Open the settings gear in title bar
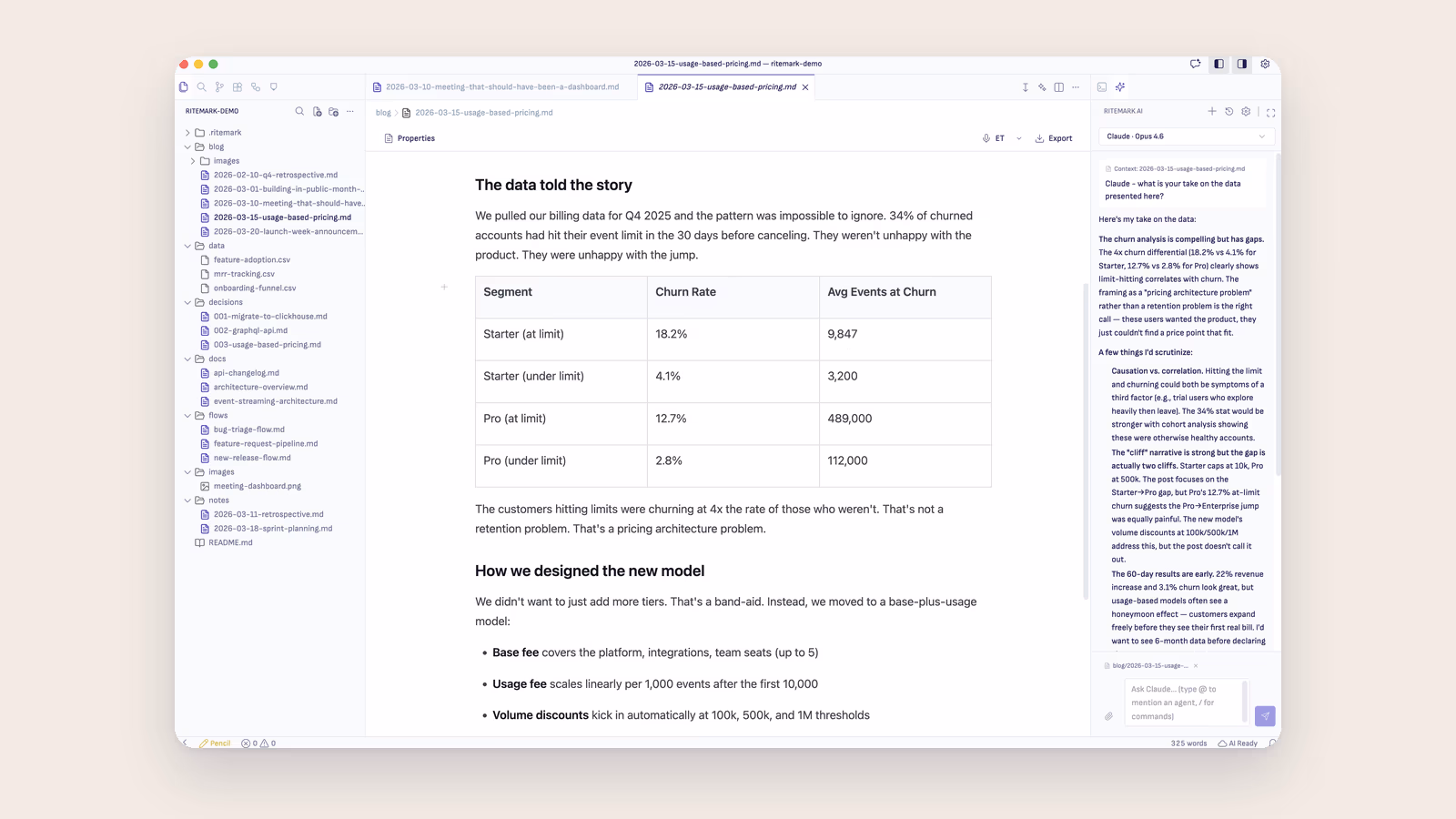1456x819 pixels. click(x=1265, y=64)
